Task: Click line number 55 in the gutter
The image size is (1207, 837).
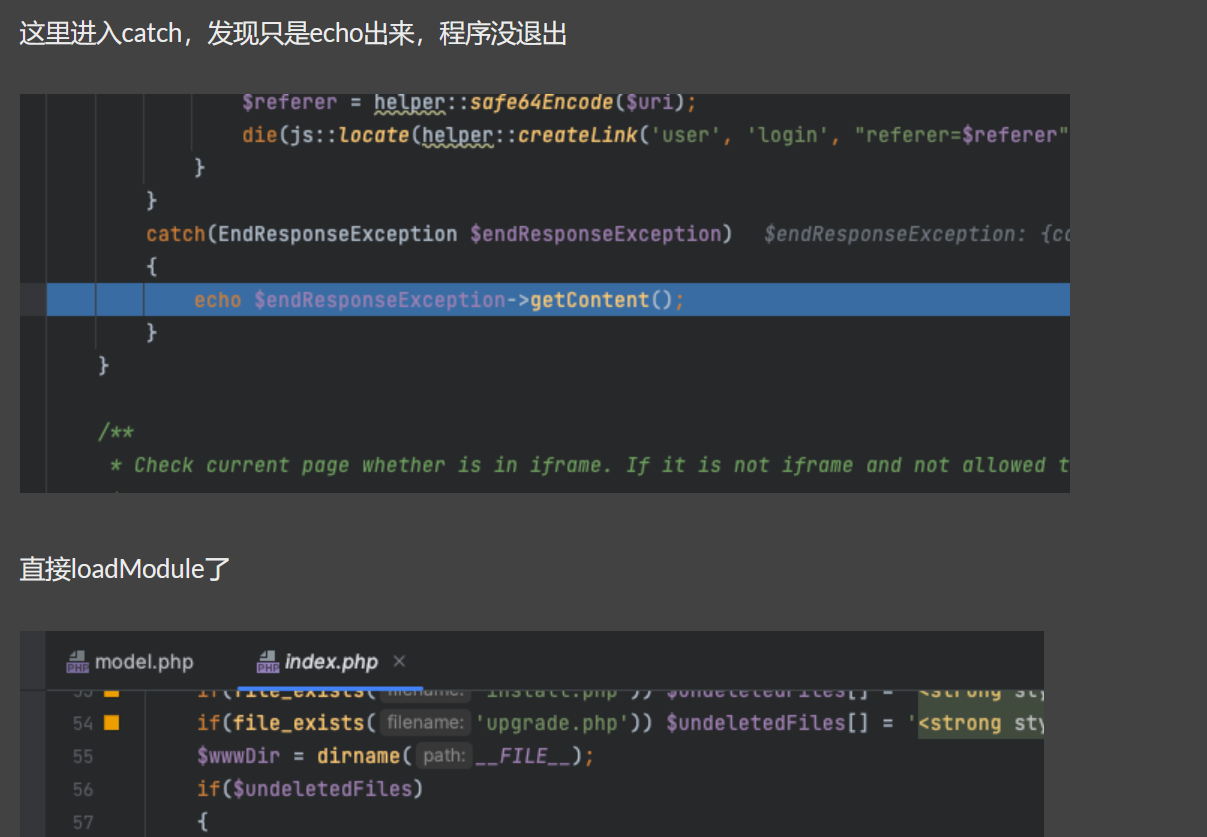Action: (82, 756)
